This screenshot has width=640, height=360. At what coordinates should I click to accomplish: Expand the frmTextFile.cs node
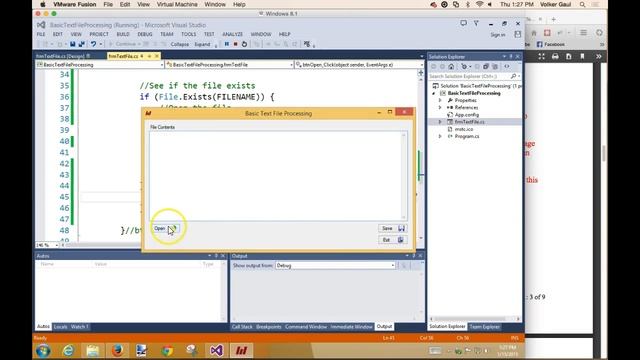(x=440, y=122)
